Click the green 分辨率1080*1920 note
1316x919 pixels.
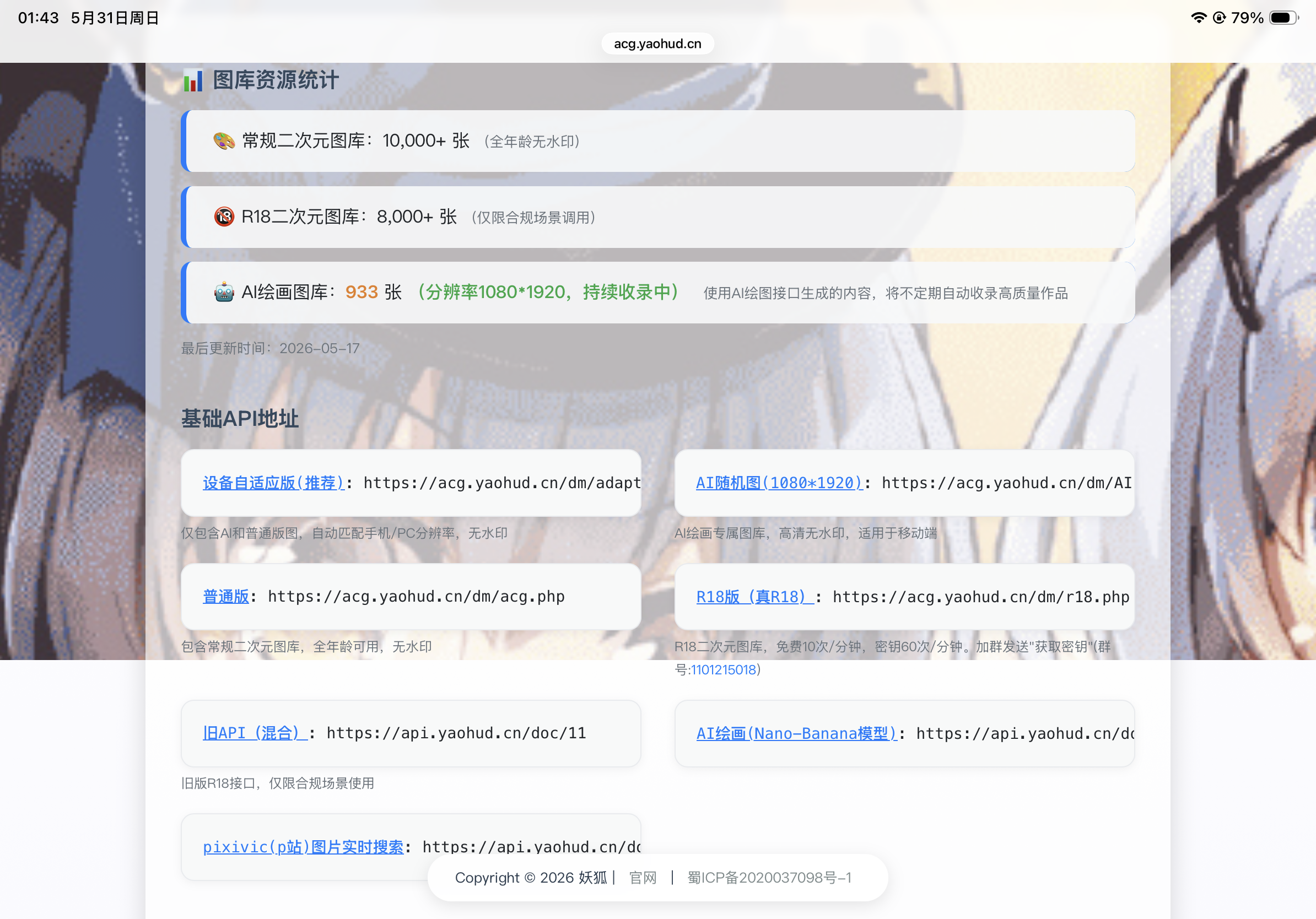pyautogui.click(x=547, y=292)
